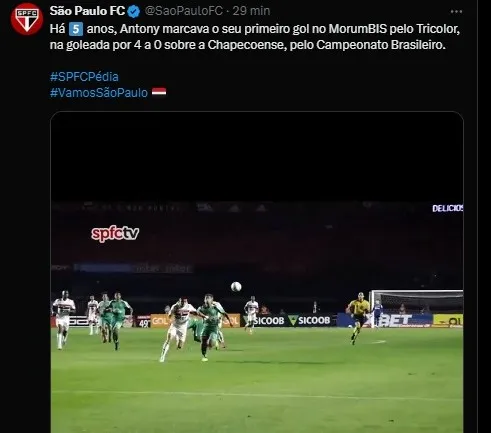Play the embedded Antony goal video
The image size is (491, 433).
point(257,272)
